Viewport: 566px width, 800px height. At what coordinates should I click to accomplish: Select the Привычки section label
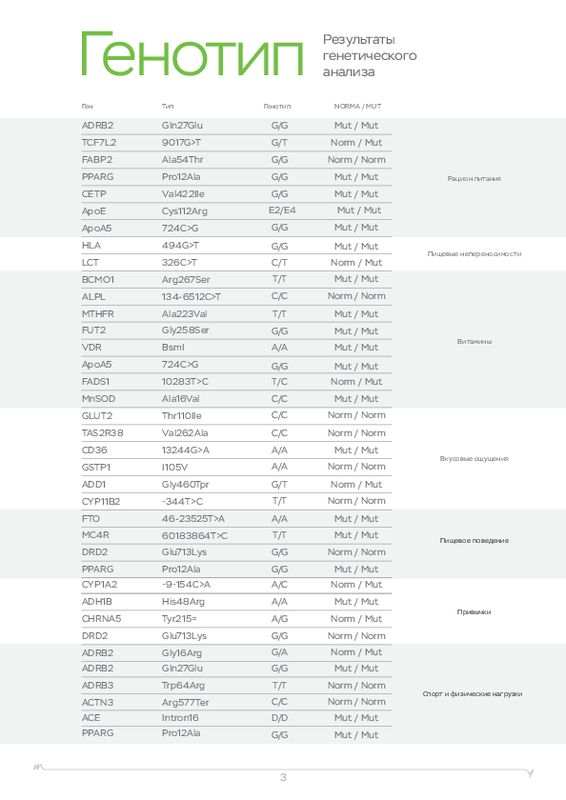tap(474, 612)
